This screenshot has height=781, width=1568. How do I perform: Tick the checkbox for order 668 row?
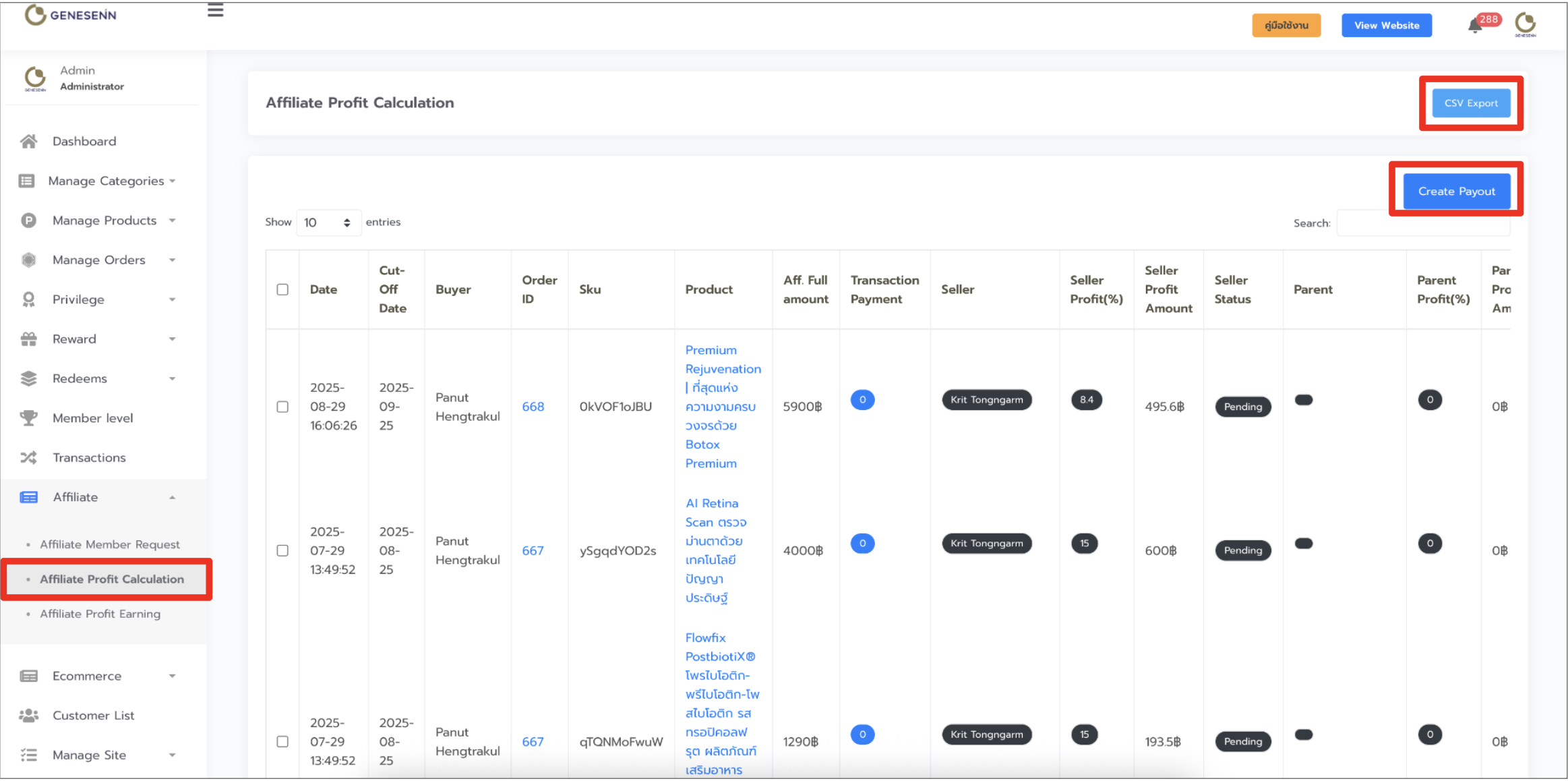point(282,407)
